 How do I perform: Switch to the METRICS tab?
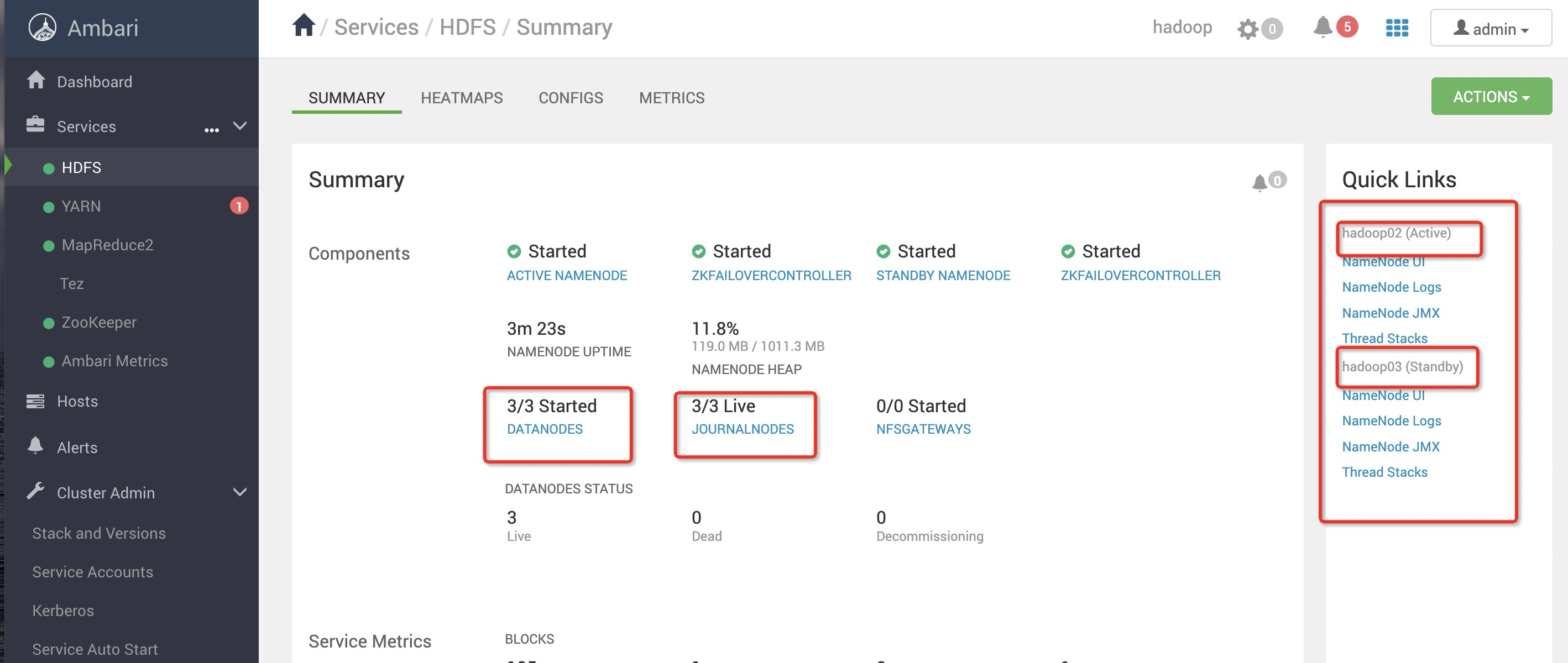tap(671, 98)
